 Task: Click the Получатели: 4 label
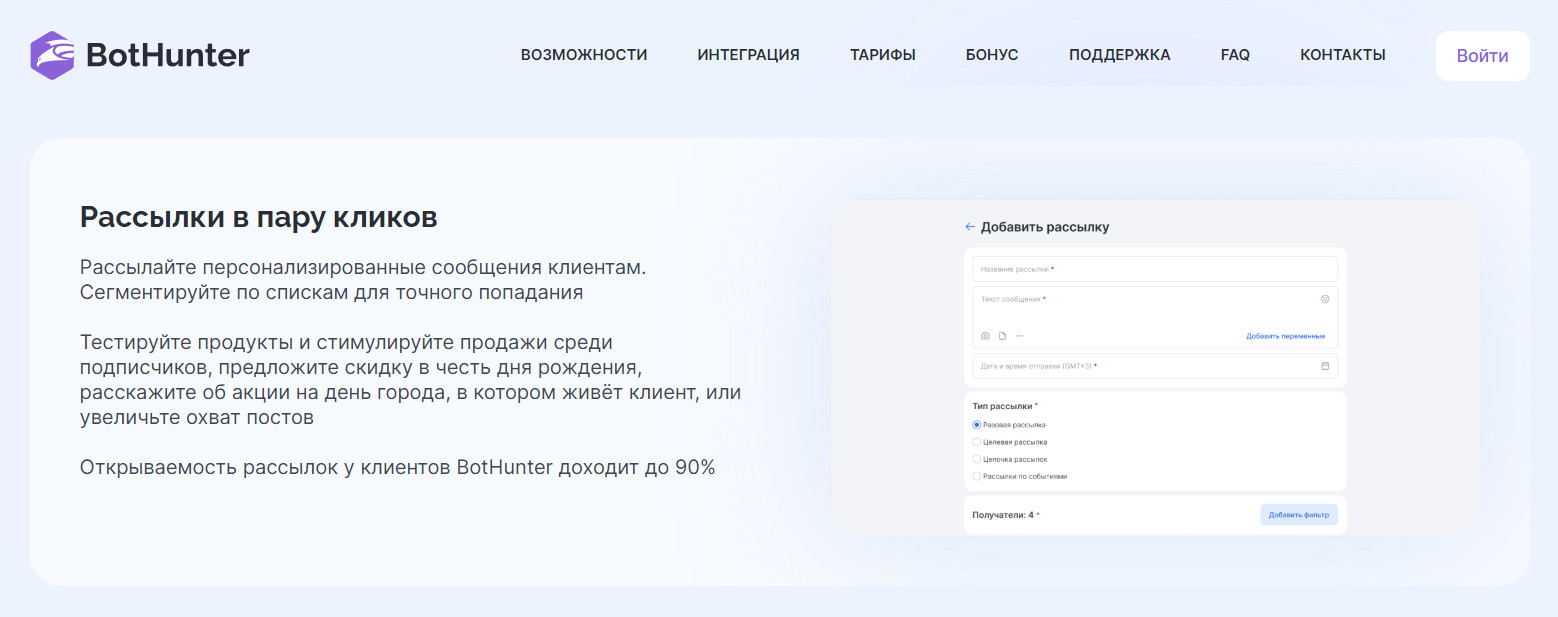[x=1005, y=515]
